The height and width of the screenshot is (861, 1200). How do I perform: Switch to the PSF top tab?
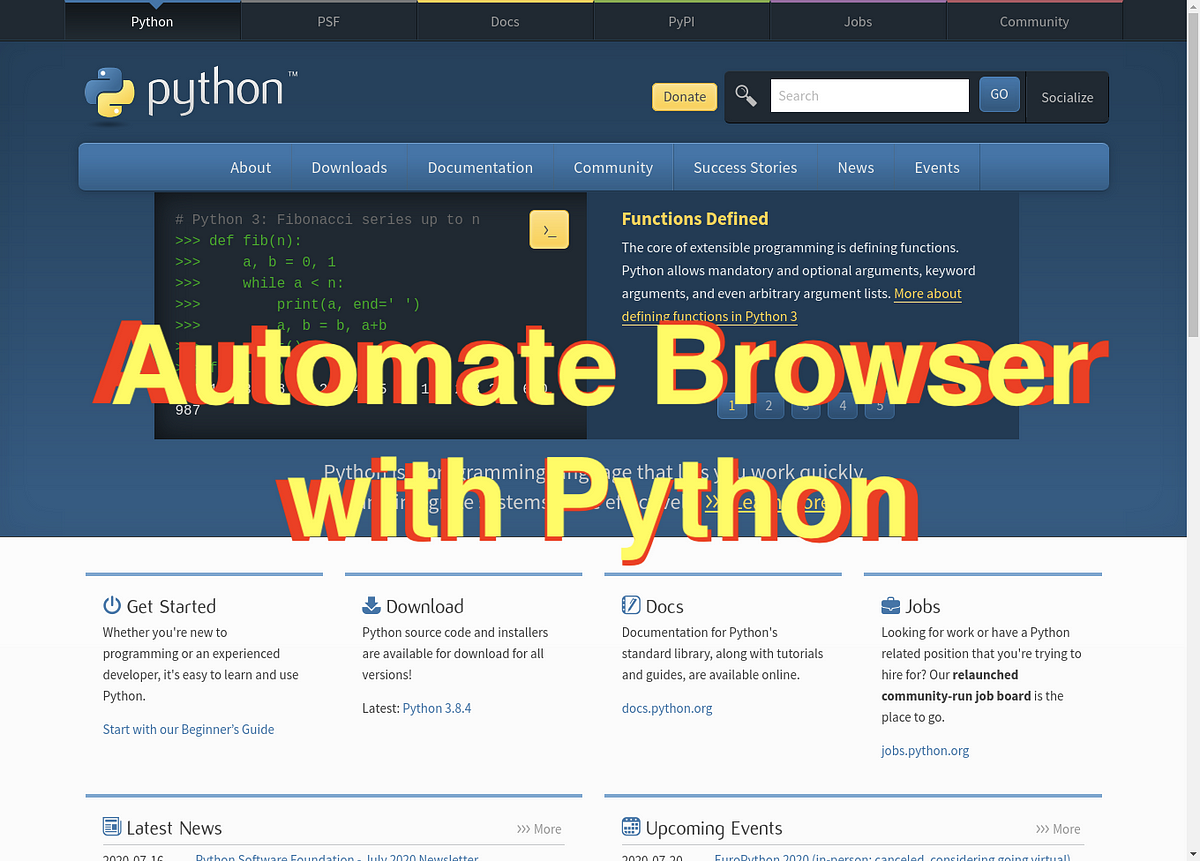(329, 21)
